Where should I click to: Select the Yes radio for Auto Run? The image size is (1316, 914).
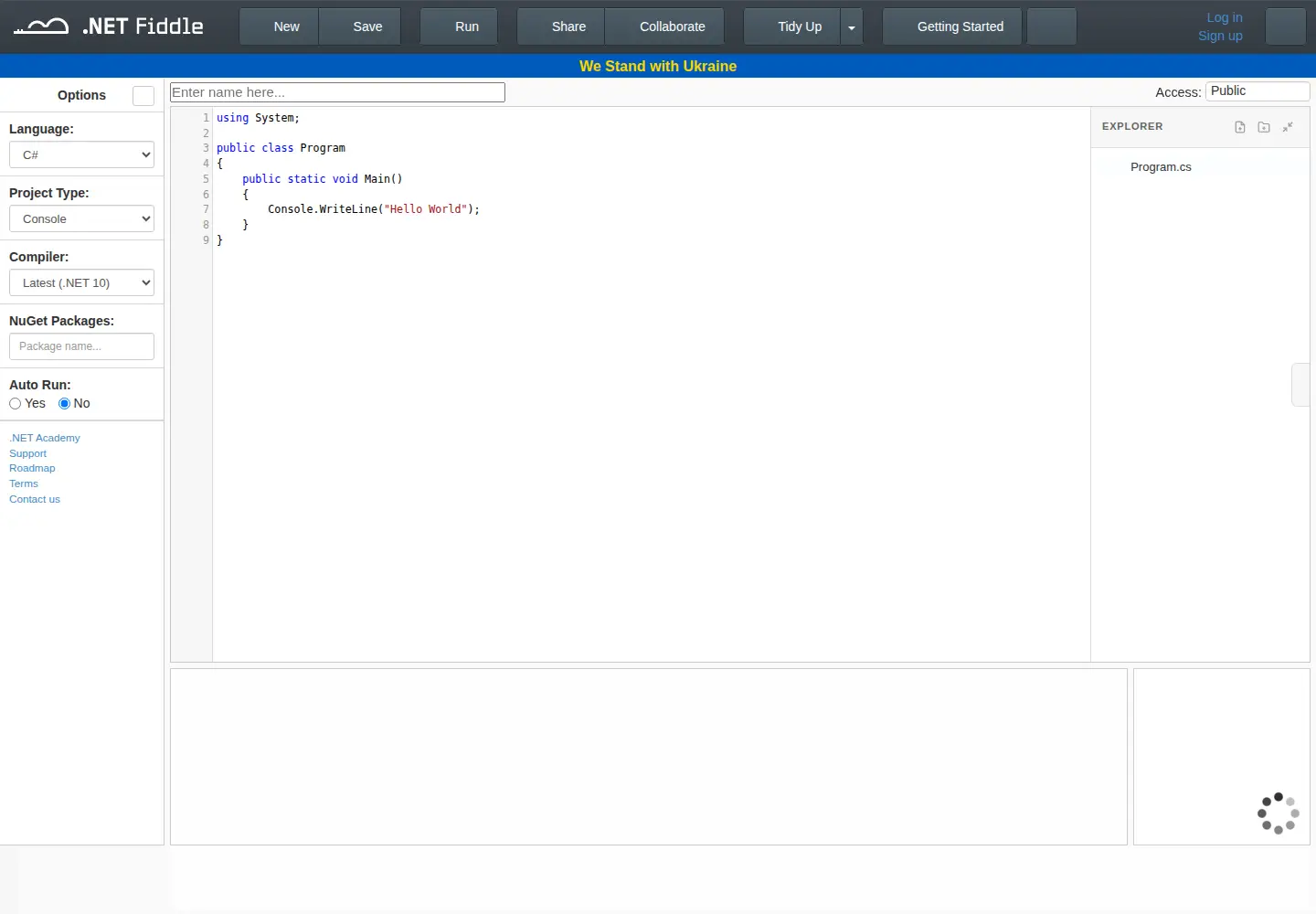click(x=16, y=404)
